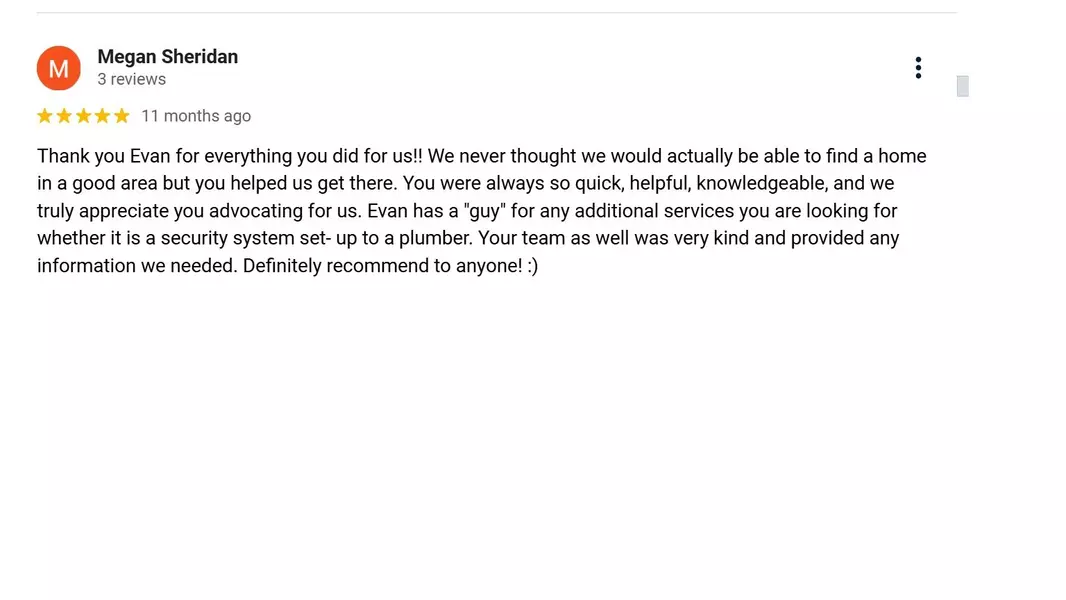Image resolution: width=1066 pixels, height=600 pixels.
Task: Click Megan Sheridan's orange M avatar
Action: coord(58,68)
